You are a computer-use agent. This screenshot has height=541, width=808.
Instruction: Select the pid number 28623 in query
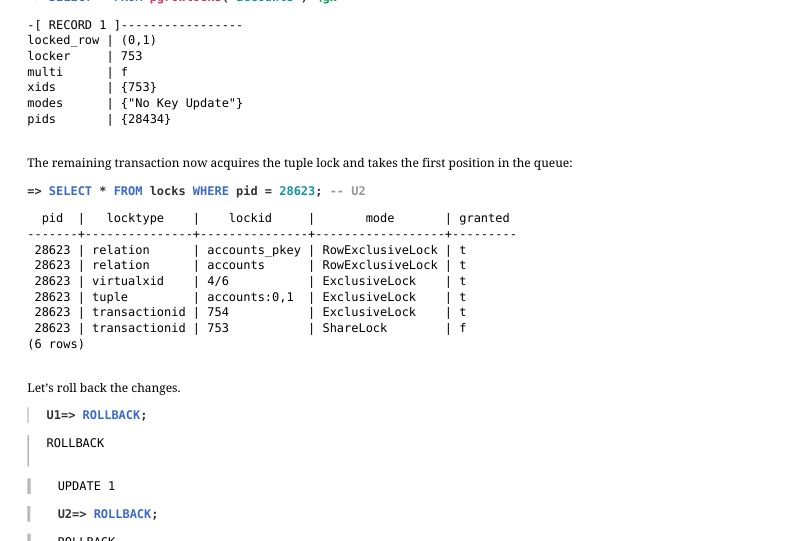[297, 191]
